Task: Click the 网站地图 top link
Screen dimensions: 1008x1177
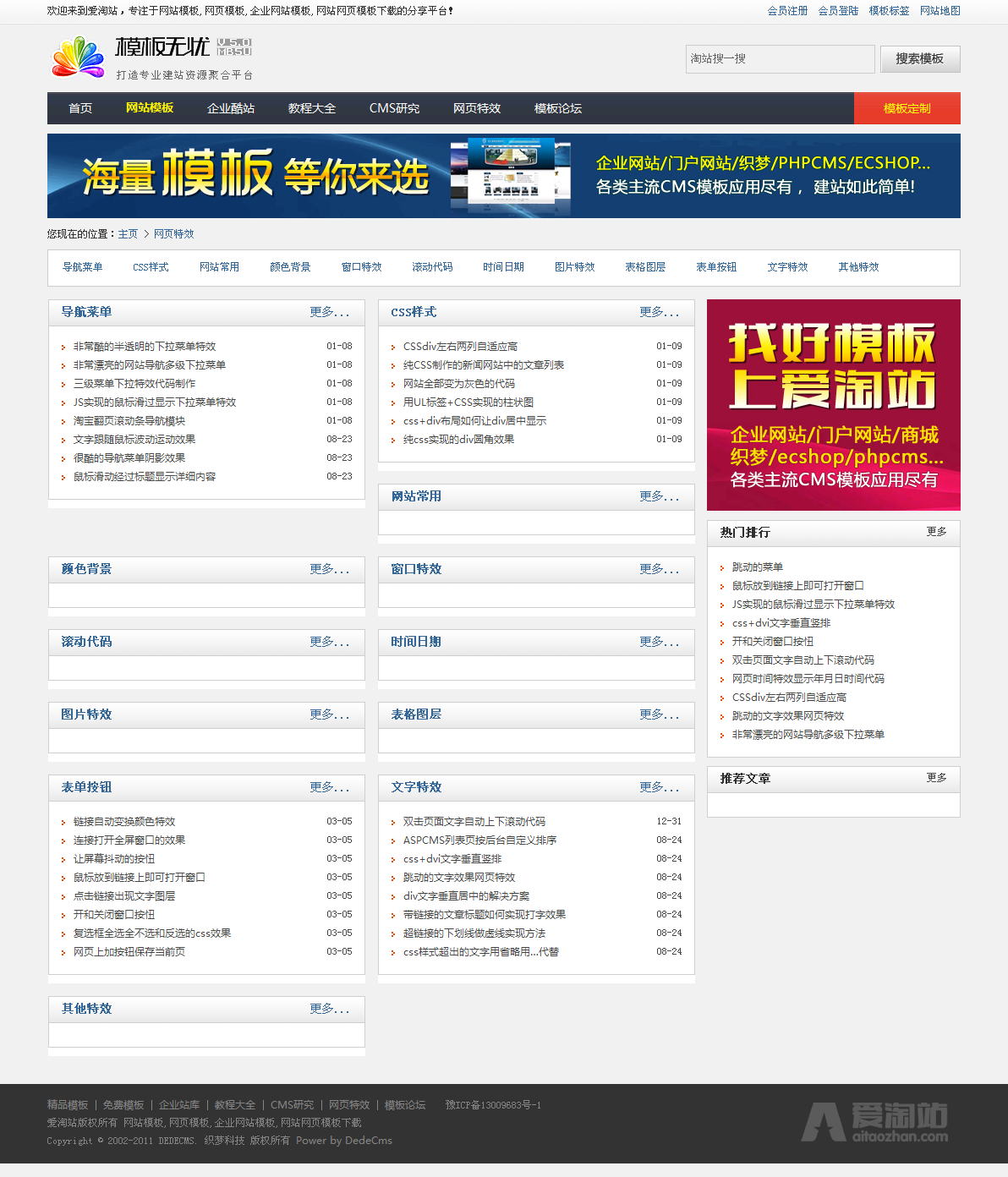Action: click(x=940, y=11)
